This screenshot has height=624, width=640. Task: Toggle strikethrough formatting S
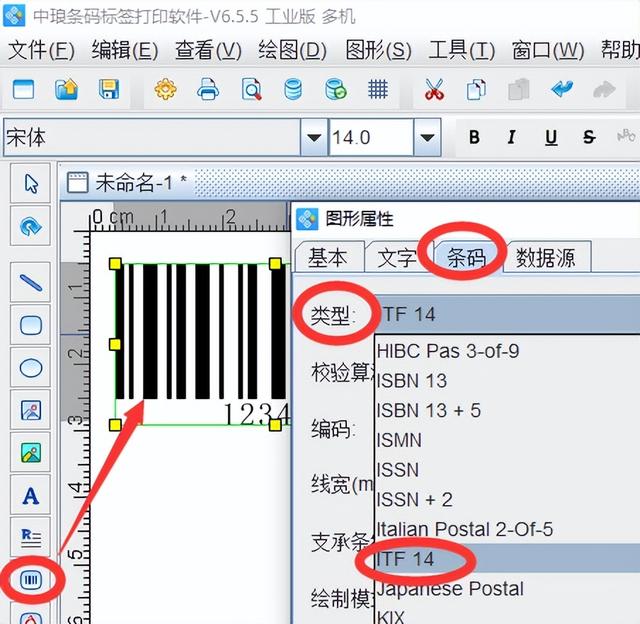589,137
